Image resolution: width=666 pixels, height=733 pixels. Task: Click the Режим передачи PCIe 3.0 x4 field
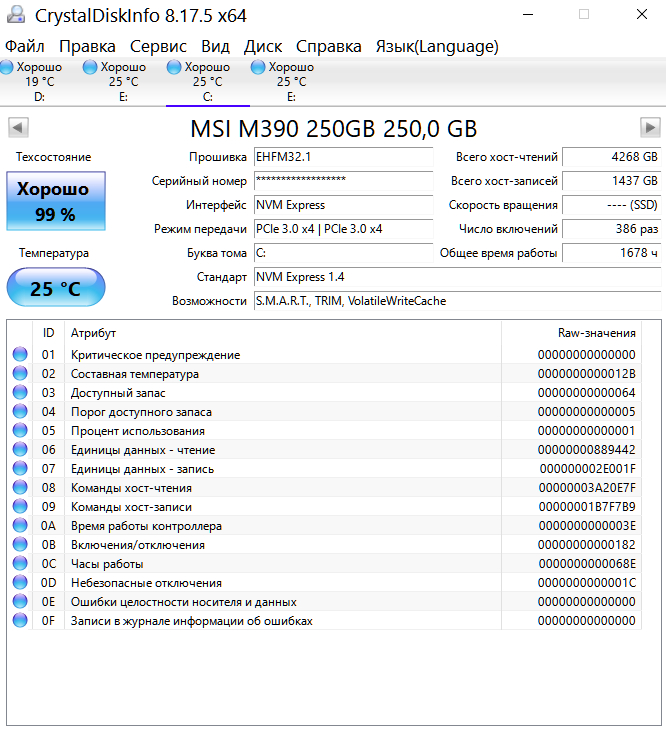(x=344, y=229)
